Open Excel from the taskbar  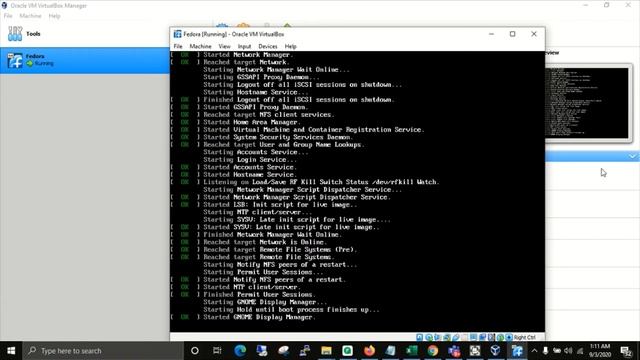(411, 351)
